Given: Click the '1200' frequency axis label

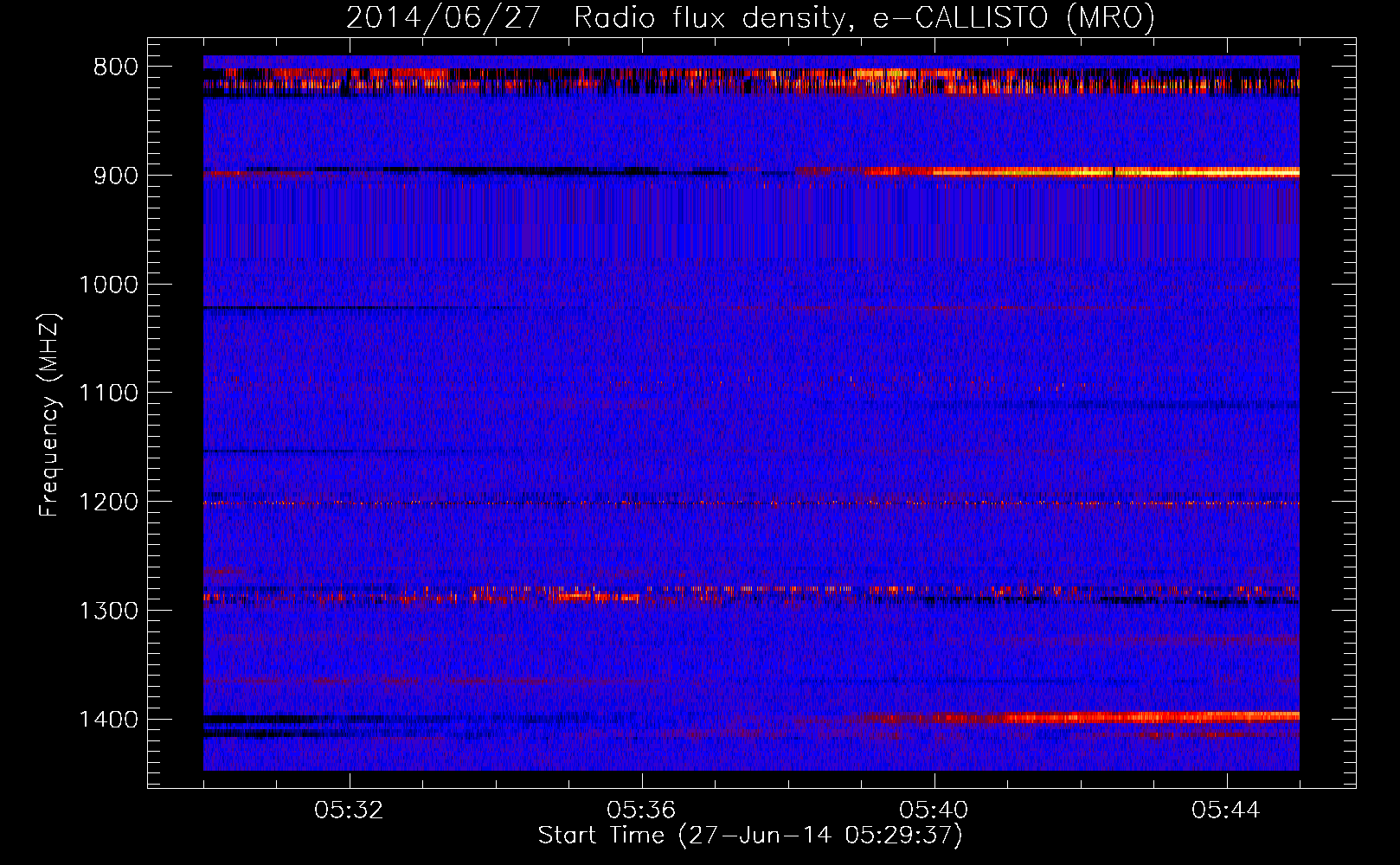Looking at the screenshot, I should [x=108, y=503].
